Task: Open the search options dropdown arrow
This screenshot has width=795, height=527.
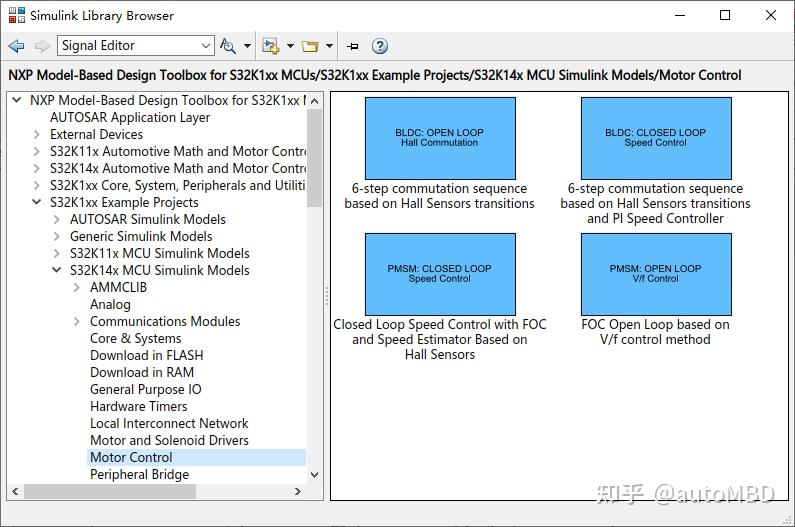Action: tap(247, 46)
